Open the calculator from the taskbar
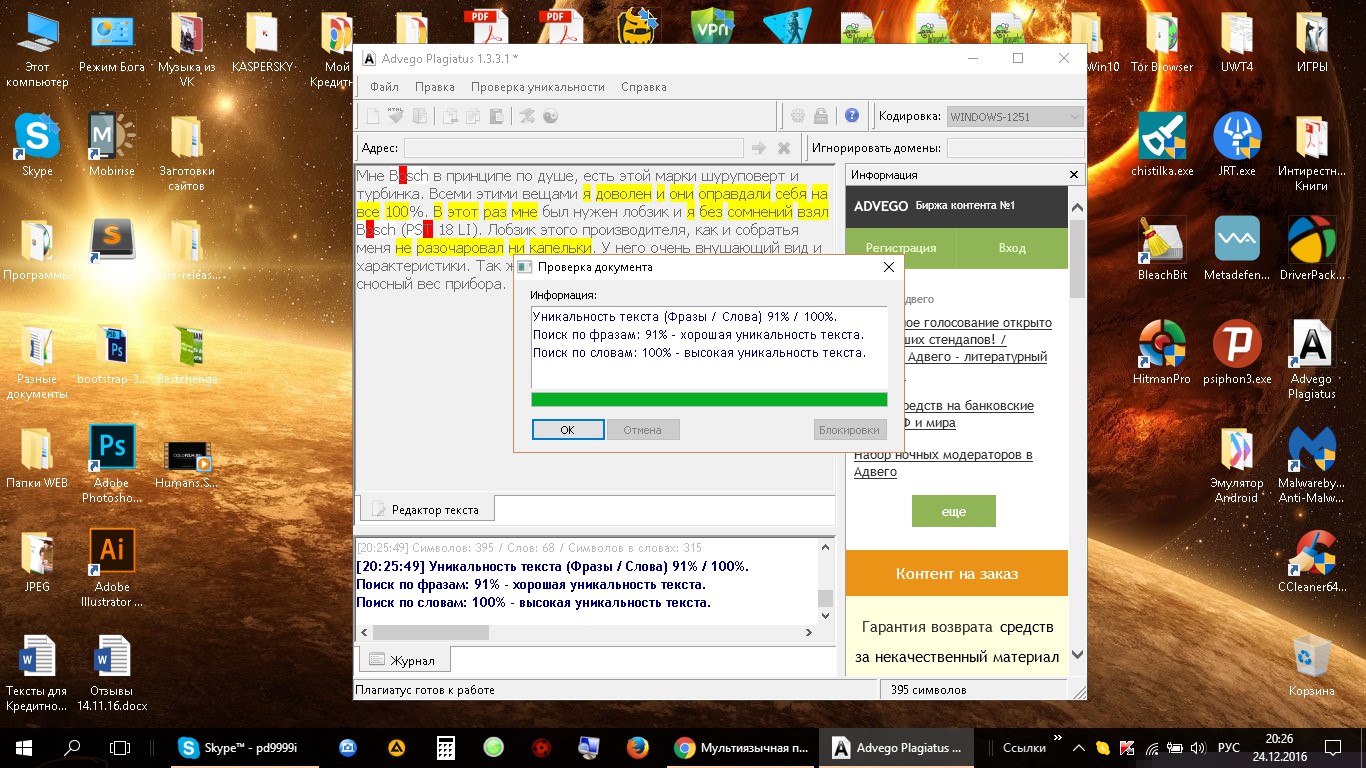This screenshot has width=1366, height=768. click(445, 747)
